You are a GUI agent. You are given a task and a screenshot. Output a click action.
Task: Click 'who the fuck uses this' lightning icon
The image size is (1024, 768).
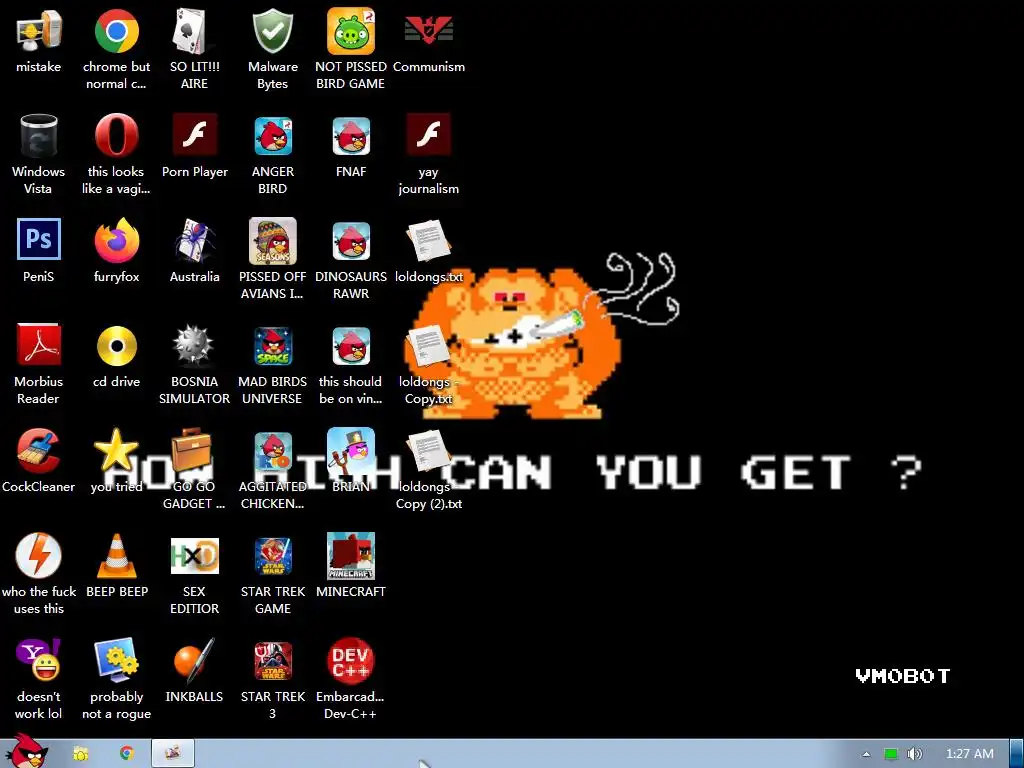[39, 555]
